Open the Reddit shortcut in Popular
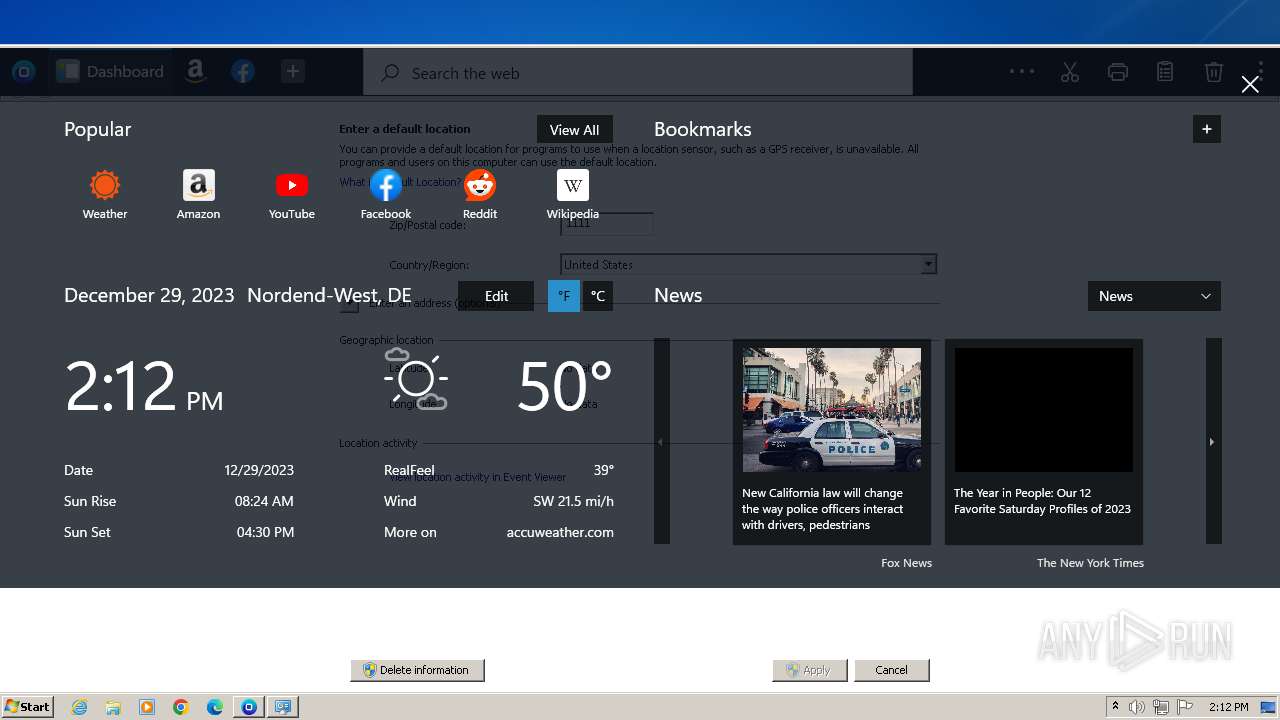This screenshot has height=720, width=1280. click(x=480, y=194)
